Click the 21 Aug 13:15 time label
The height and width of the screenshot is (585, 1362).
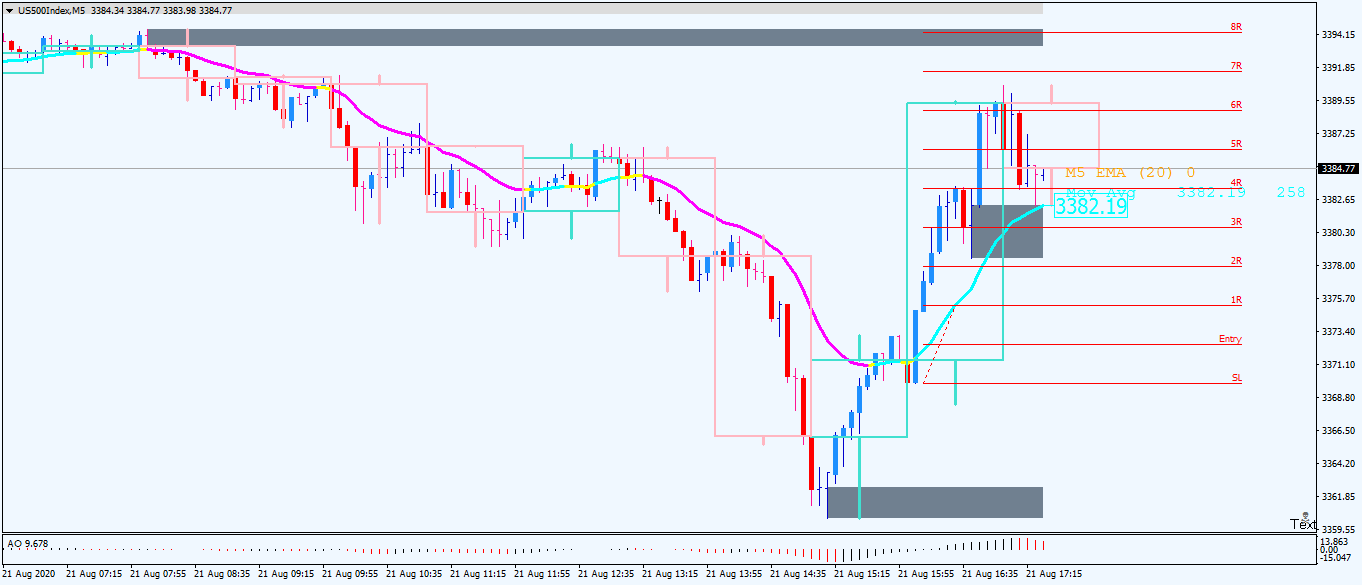pyautogui.click(x=671, y=575)
